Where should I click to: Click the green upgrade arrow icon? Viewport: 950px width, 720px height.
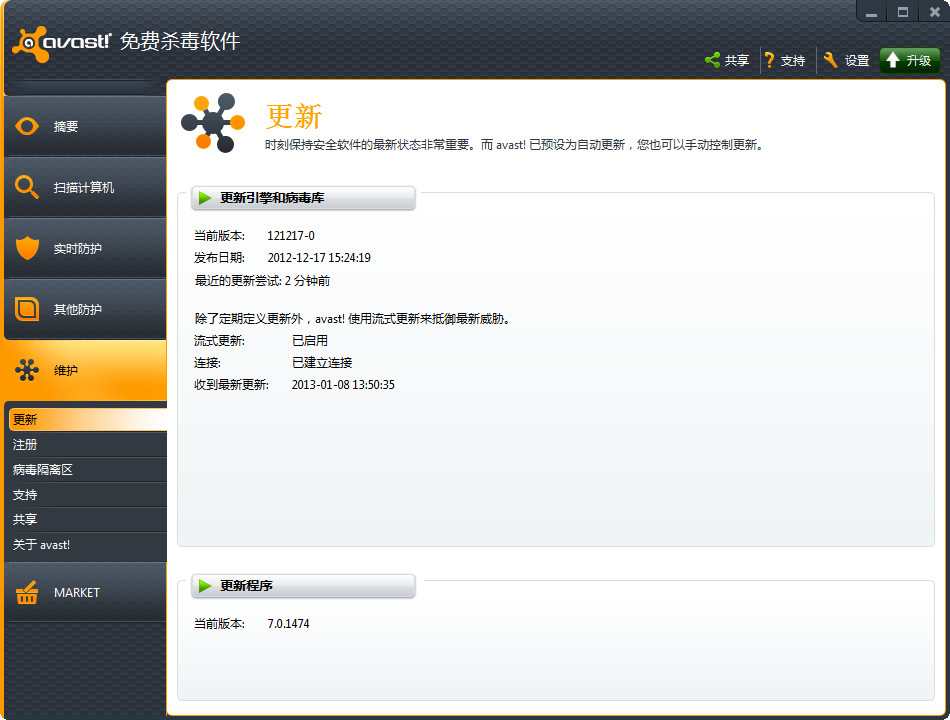tap(893, 60)
